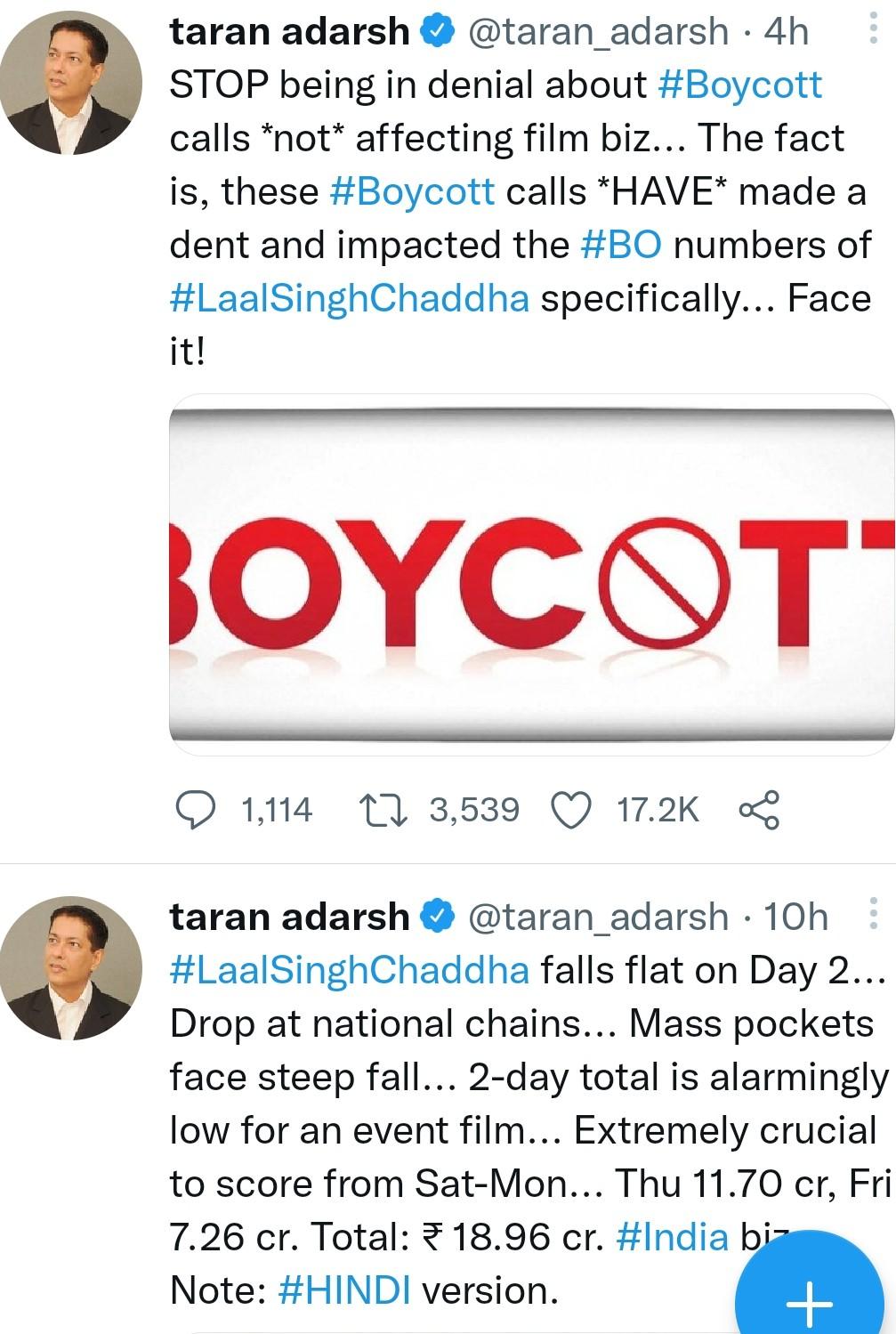Open #LaalSinghChaddha hashtag in first tweet

pyautogui.click(x=349, y=298)
